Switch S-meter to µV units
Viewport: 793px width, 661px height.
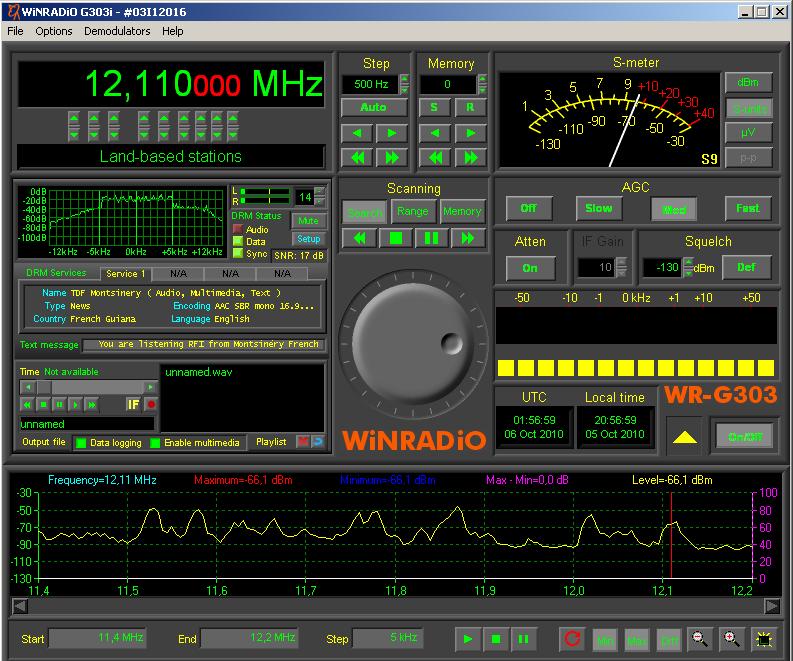(748, 133)
